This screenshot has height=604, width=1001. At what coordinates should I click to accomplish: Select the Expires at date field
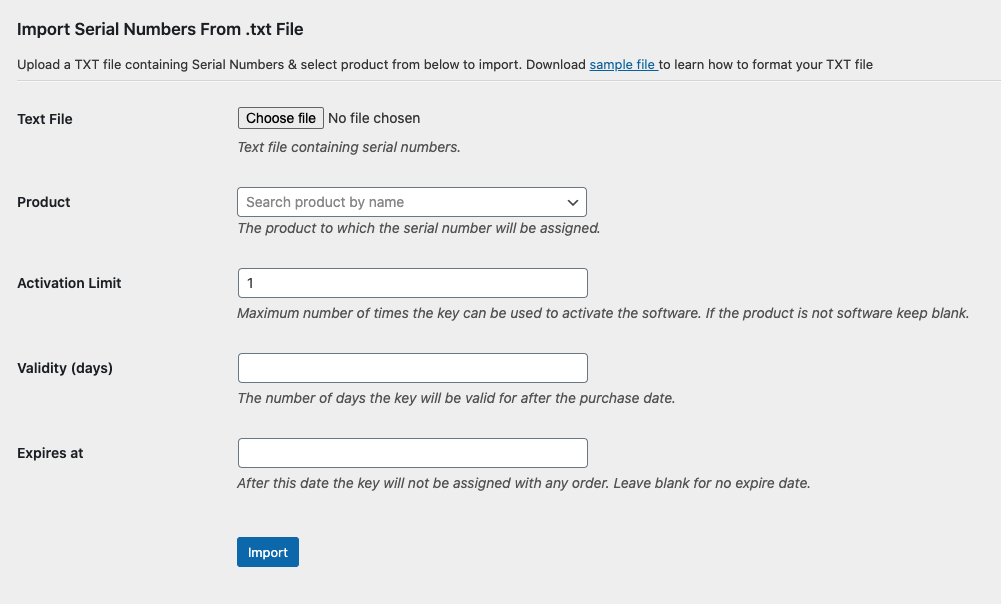(412, 453)
